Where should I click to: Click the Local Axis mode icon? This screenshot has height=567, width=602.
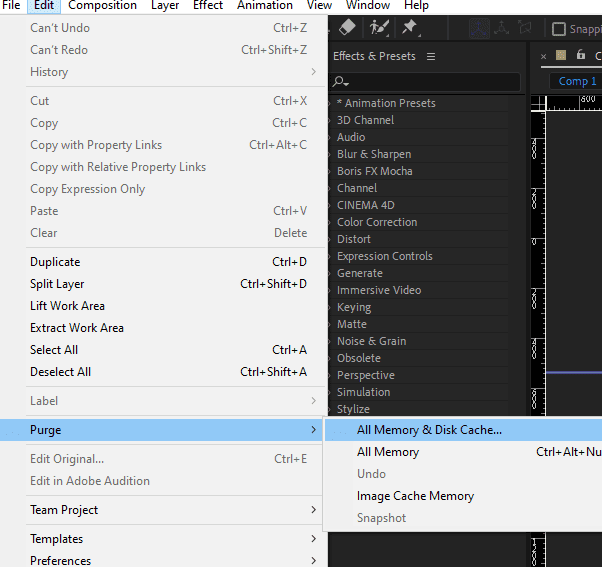tap(480, 29)
